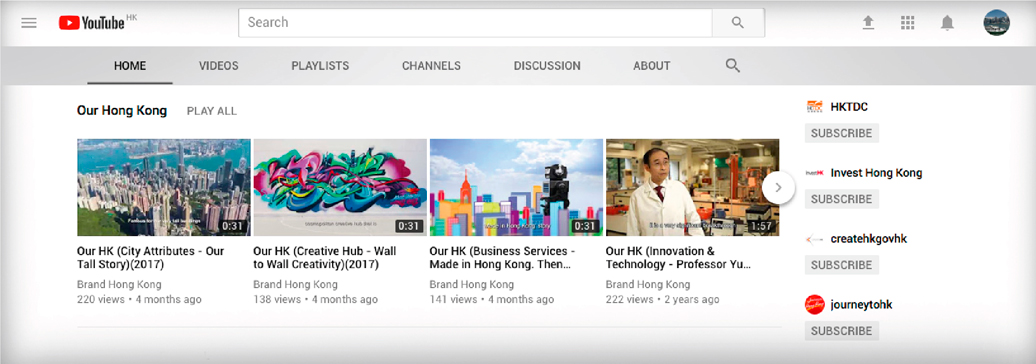Image resolution: width=1036 pixels, height=364 pixels.
Task: Open title 'Our HK (City Attributes - Our Tall Story)'
Action: (151, 258)
